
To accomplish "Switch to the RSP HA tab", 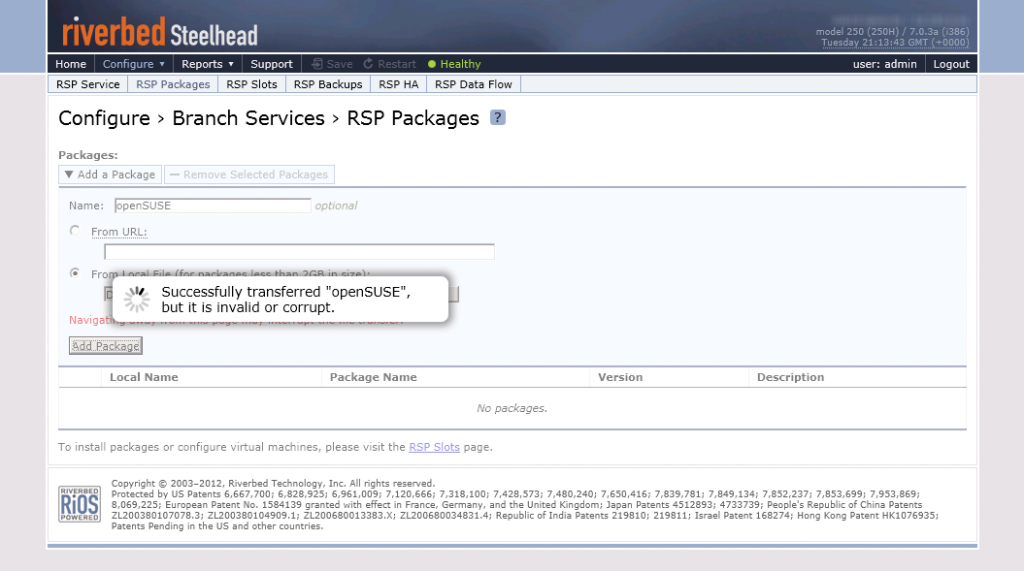I will point(398,84).
